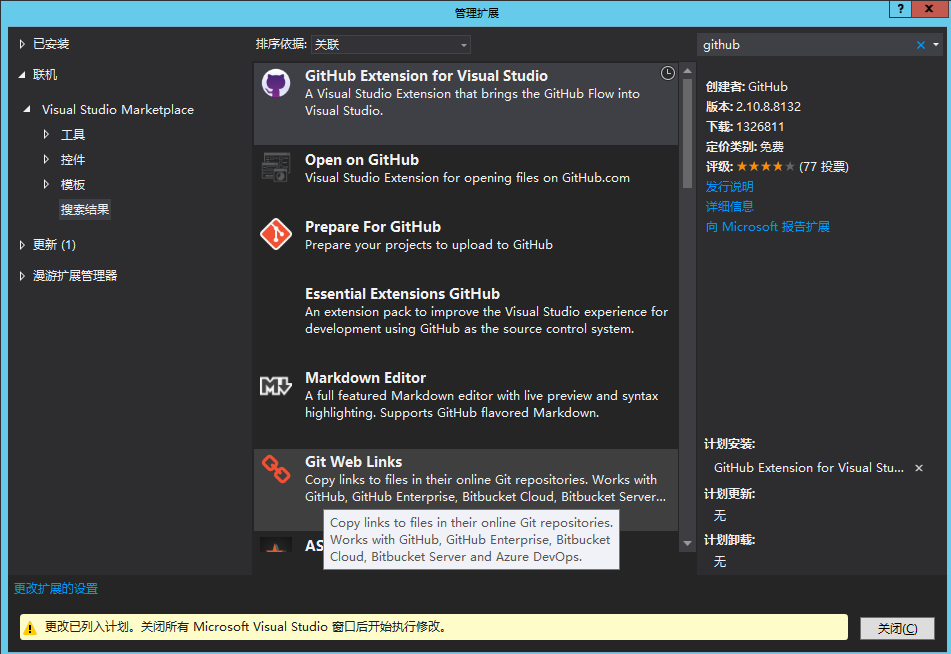
Task: Select 搜索结果 in the tree
Action: 85,209
